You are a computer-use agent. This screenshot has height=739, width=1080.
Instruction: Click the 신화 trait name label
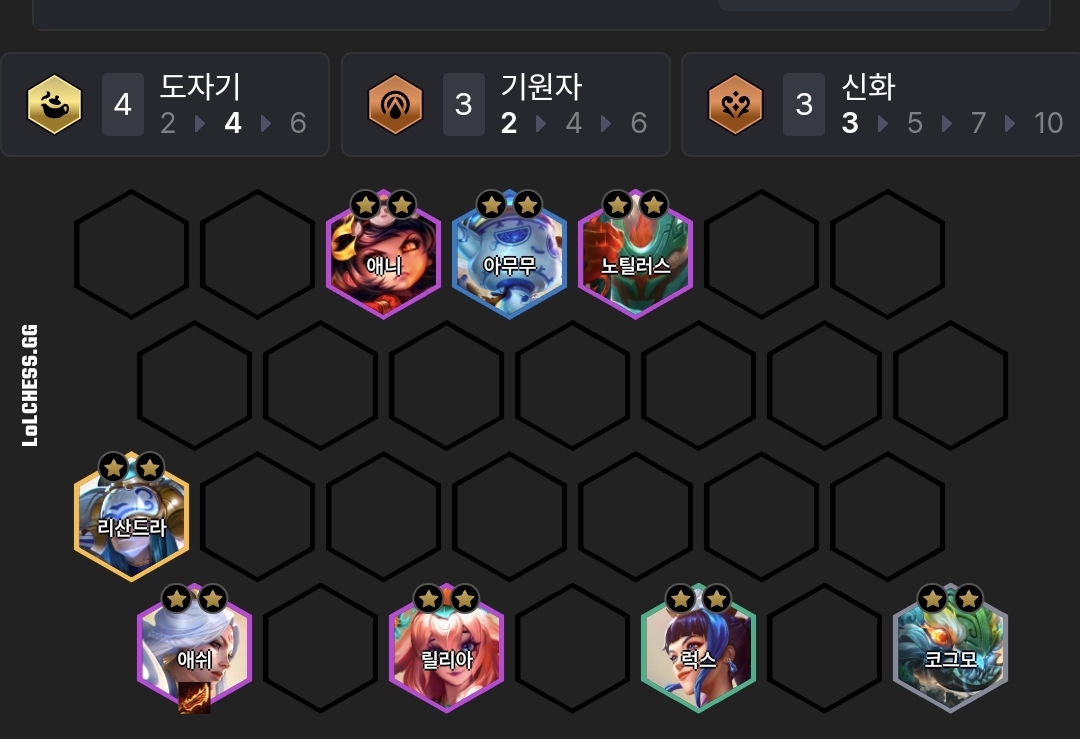(x=869, y=87)
